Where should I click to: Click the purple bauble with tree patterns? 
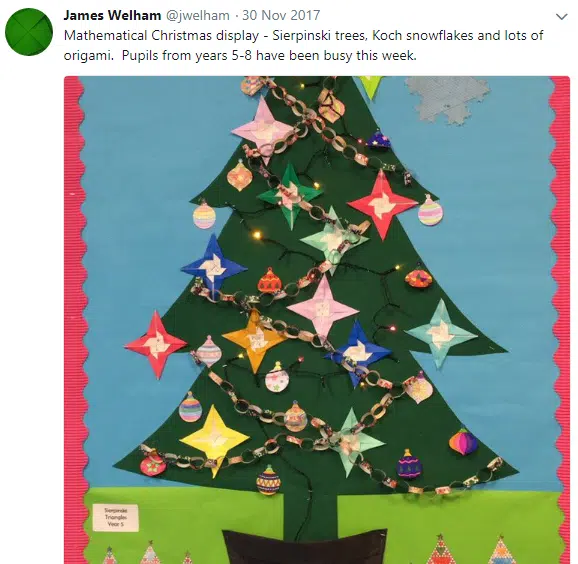tap(409, 465)
